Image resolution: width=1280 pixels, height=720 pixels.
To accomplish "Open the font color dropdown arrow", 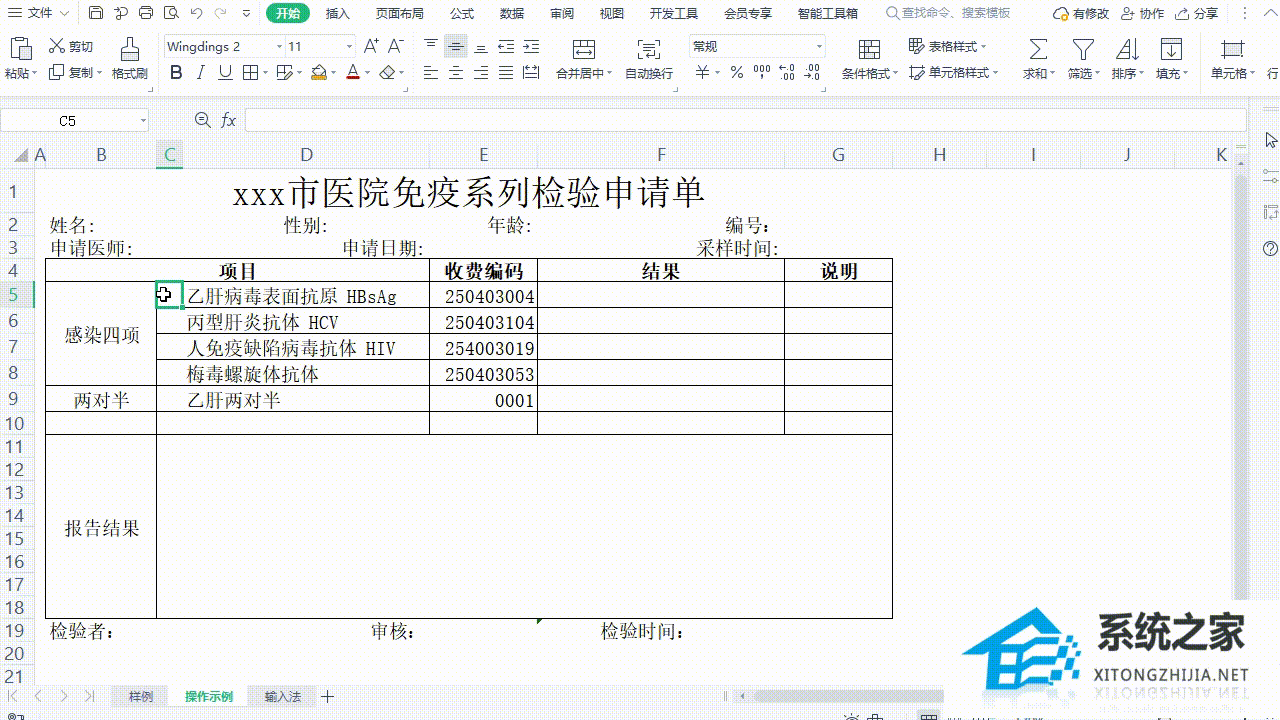I will point(368,74).
